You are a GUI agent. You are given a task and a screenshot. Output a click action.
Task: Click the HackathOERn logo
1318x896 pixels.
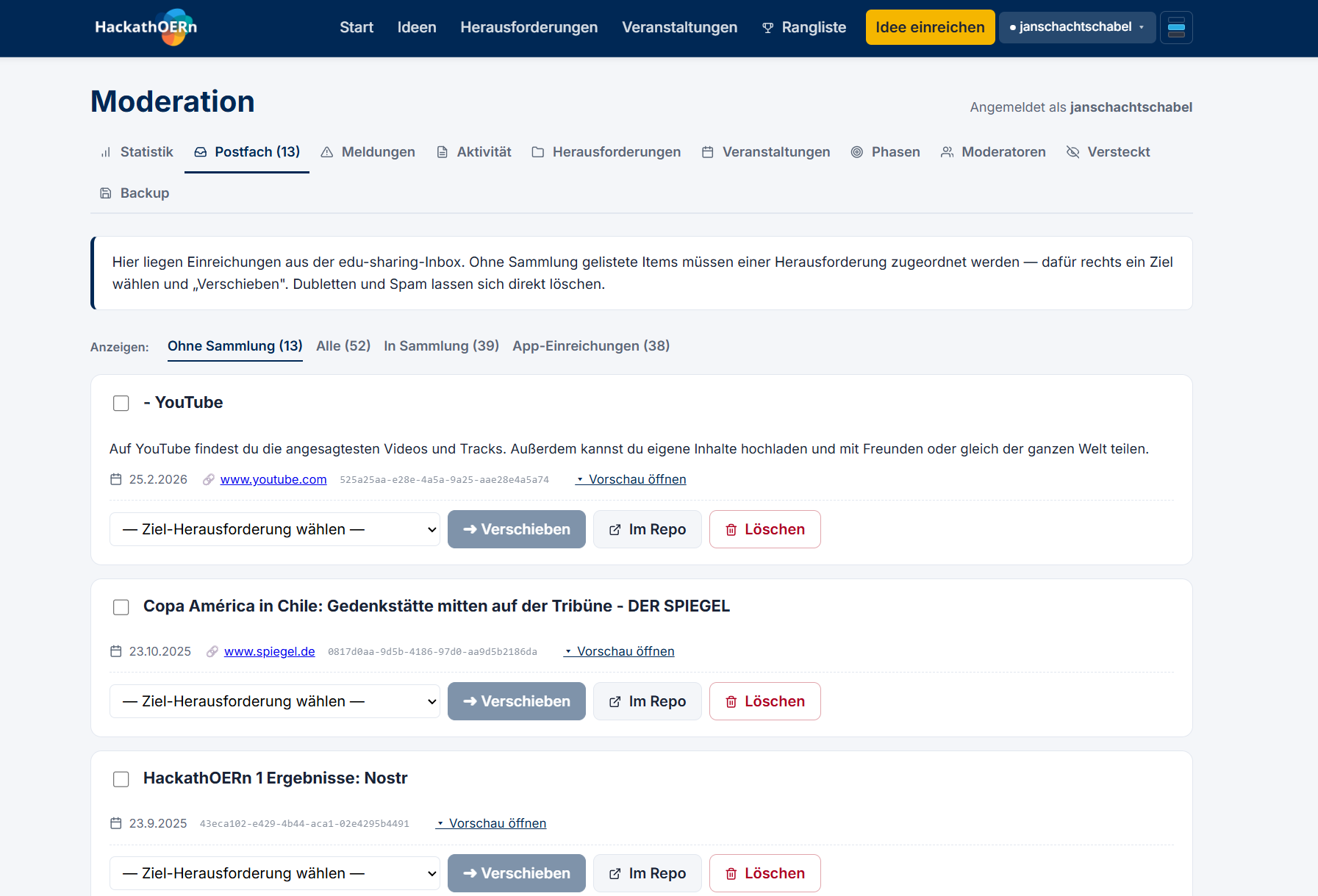pos(146,27)
